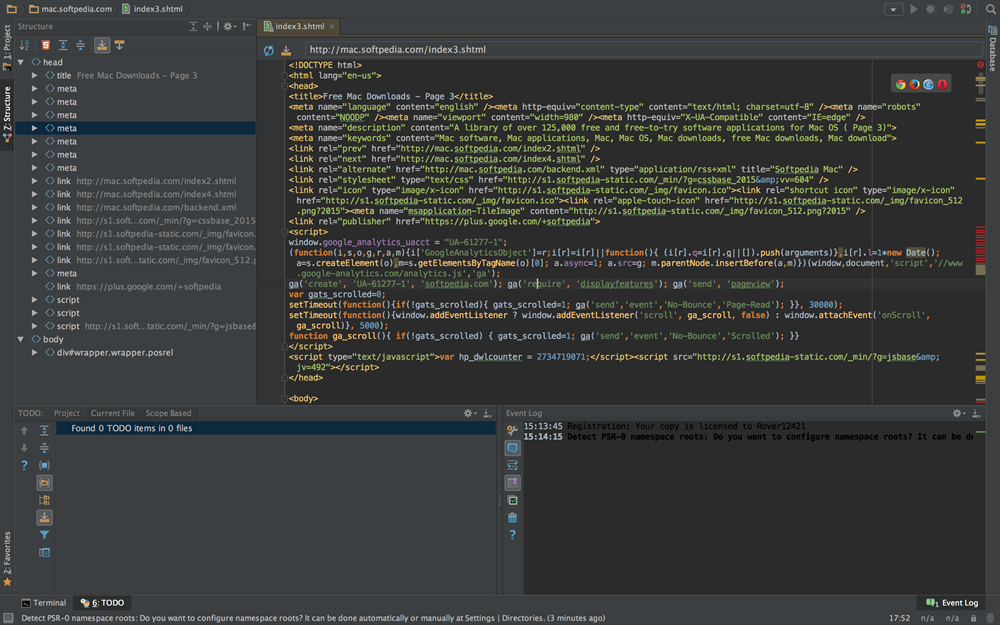Switch TODO view to Scope Based
Image resolution: width=1000 pixels, height=625 pixels.
coord(168,413)
